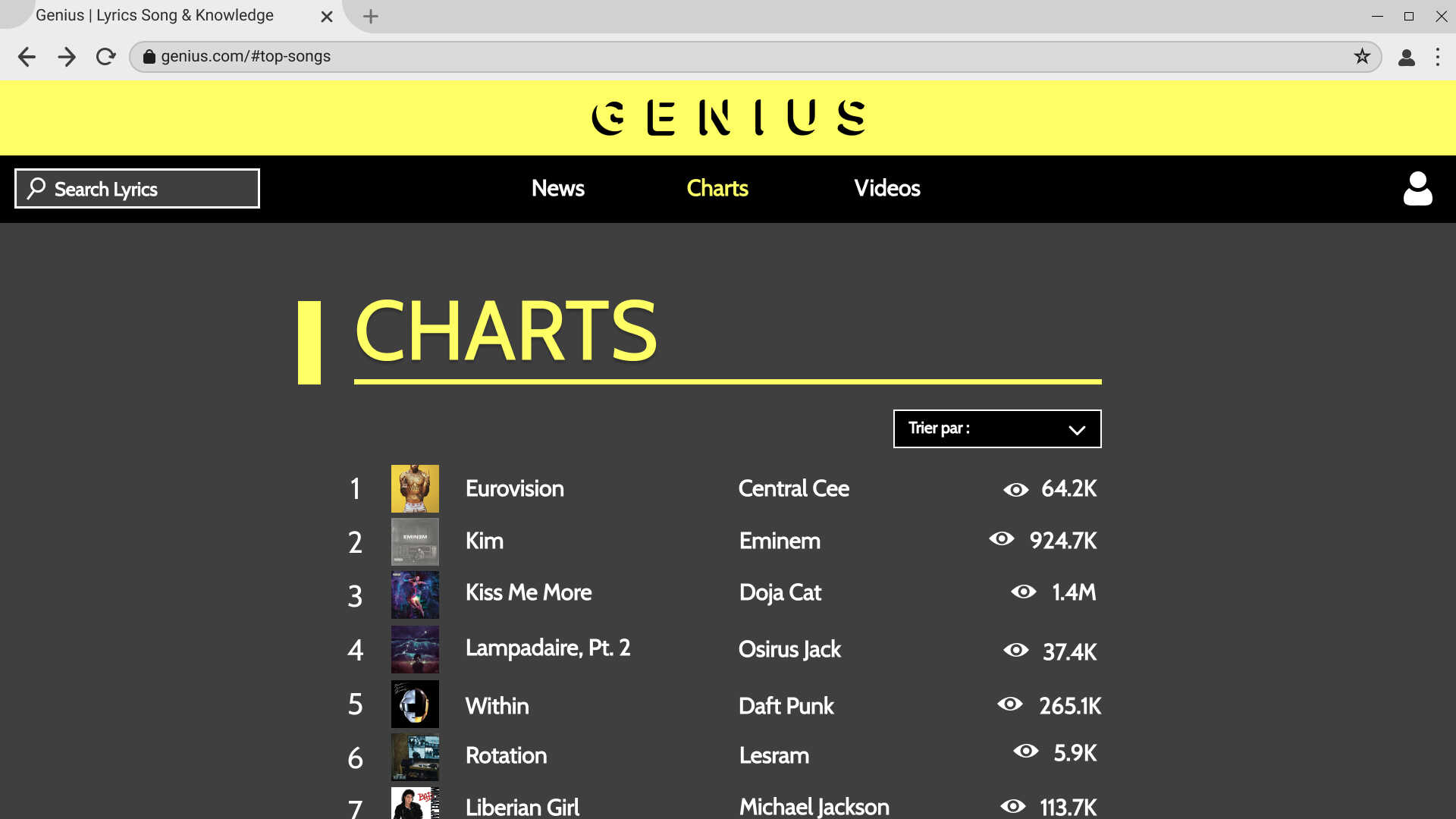
Task: Click eye icon beside Within's 265.1K views
Action: pyautogui.click(x=1009, y=704)
